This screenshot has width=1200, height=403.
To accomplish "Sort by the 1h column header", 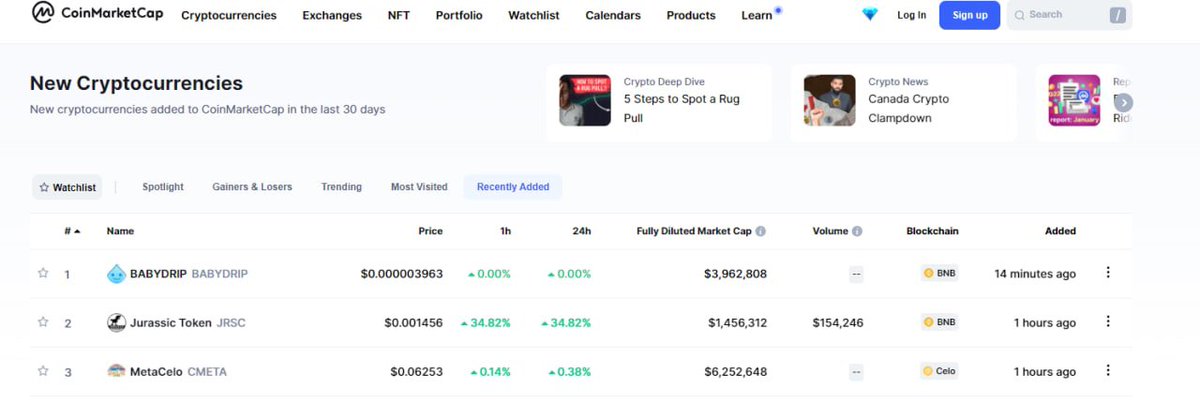I will (x=505, y=231).
